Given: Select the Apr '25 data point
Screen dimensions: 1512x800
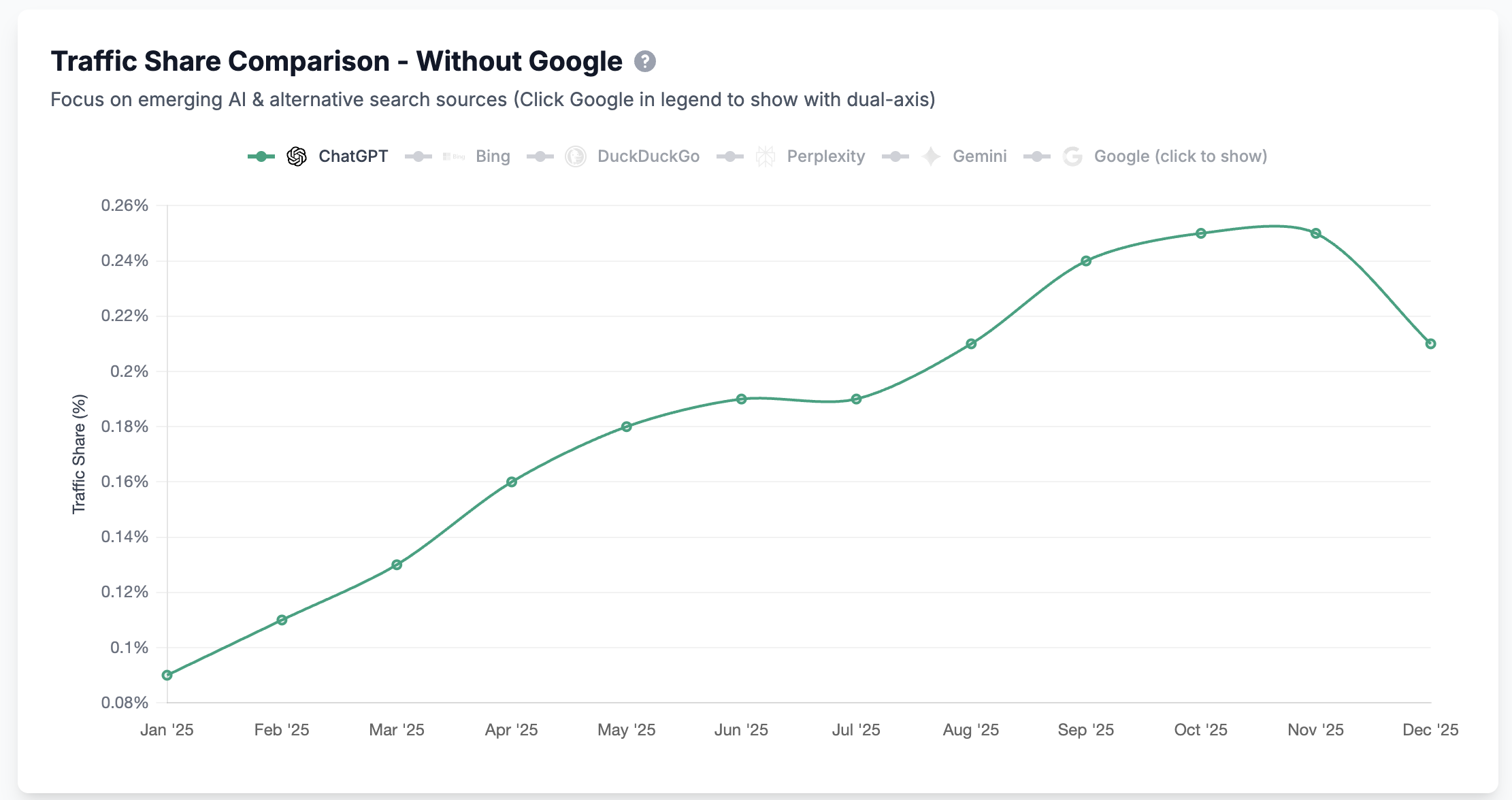Looking at the screenshot, I should [x=512, y=482].
